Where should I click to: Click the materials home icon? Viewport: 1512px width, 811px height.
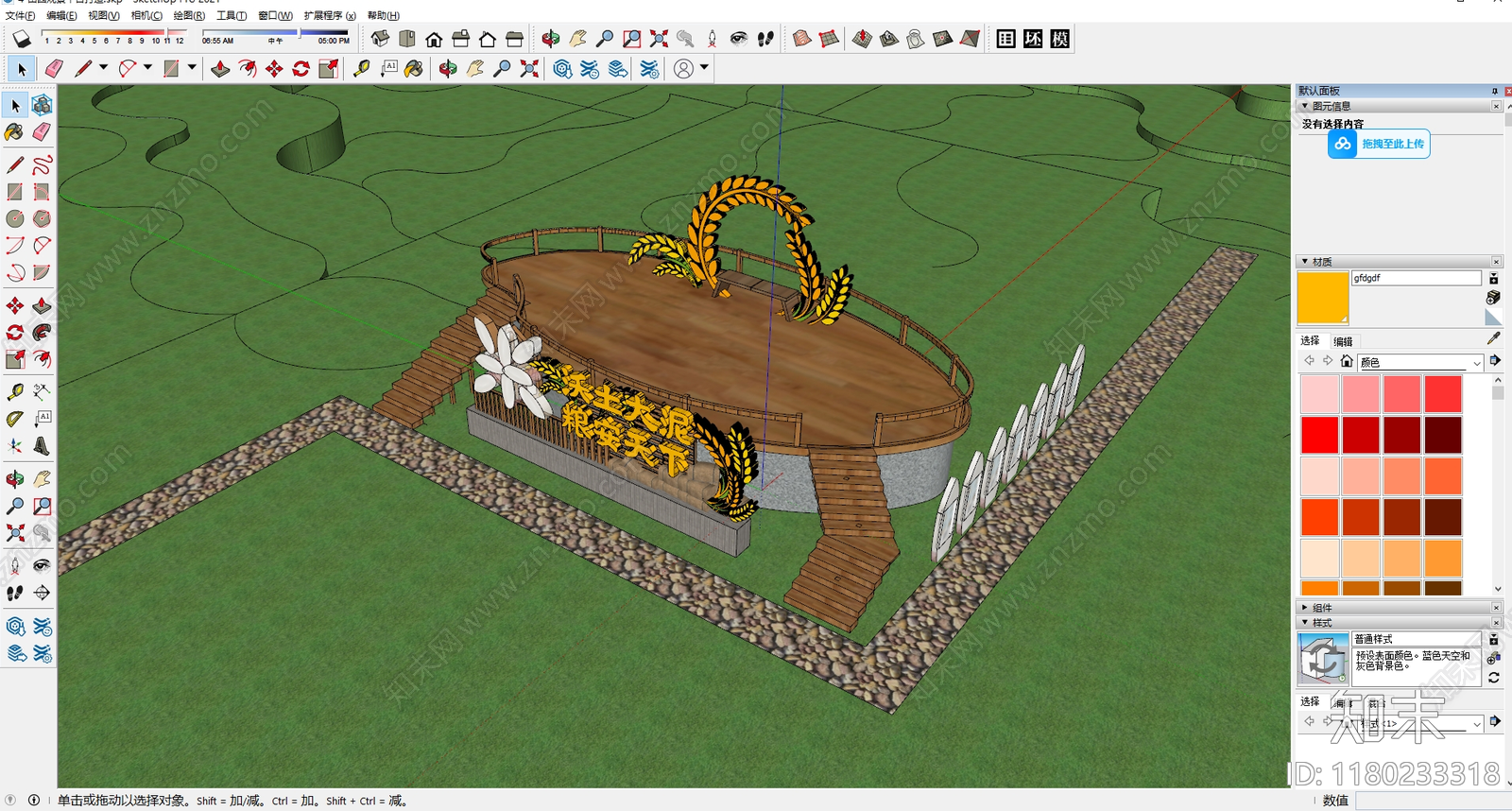[1347, 361]
